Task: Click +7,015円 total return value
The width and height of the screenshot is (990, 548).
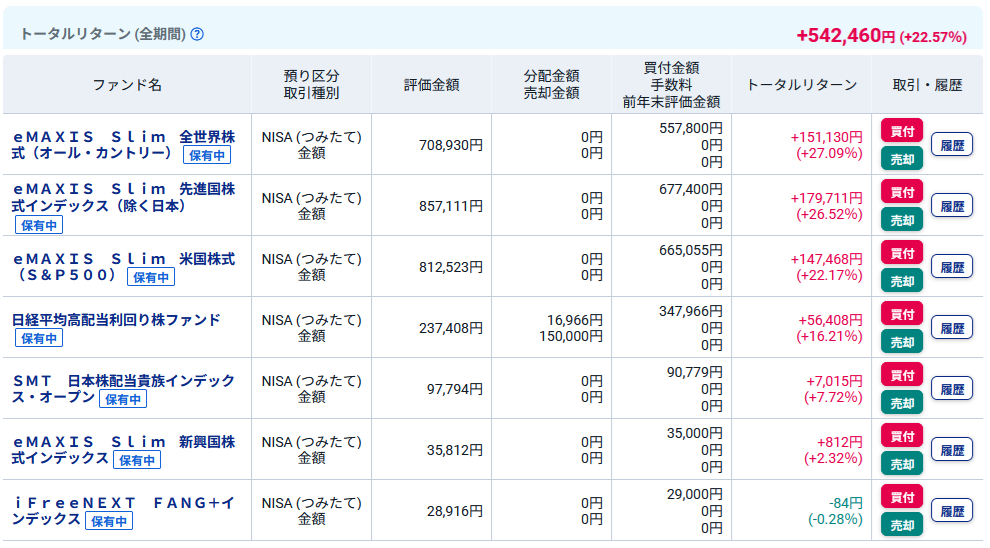Action: [834, 381]
